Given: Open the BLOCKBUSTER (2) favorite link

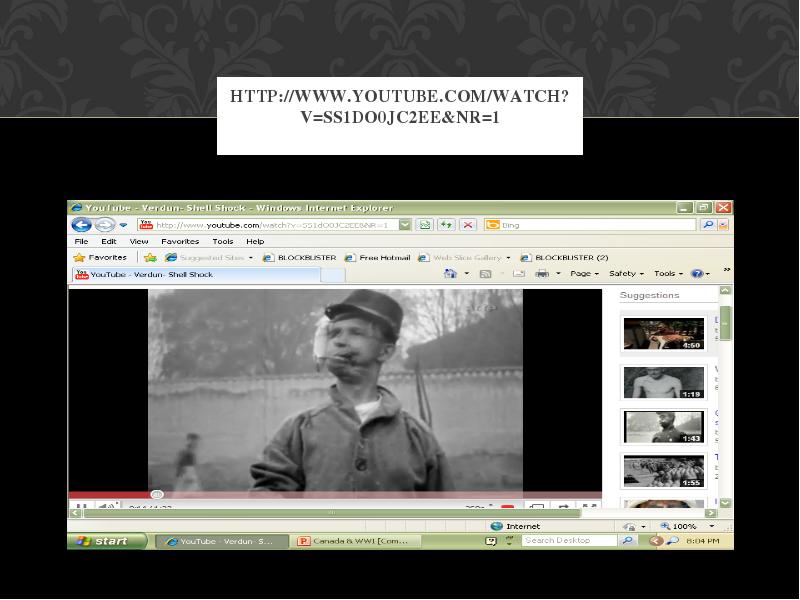Looking at the screenshot, I should (564, 258).
